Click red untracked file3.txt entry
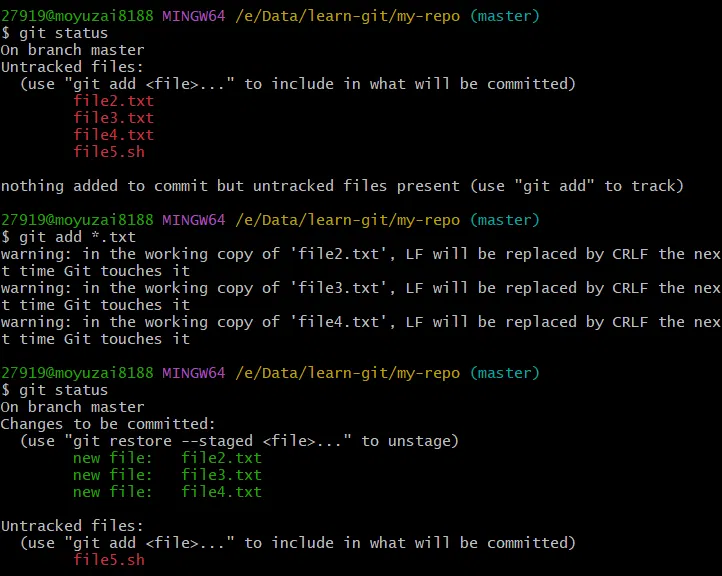The height and width of the screenshot is (576, 722). 113,118
